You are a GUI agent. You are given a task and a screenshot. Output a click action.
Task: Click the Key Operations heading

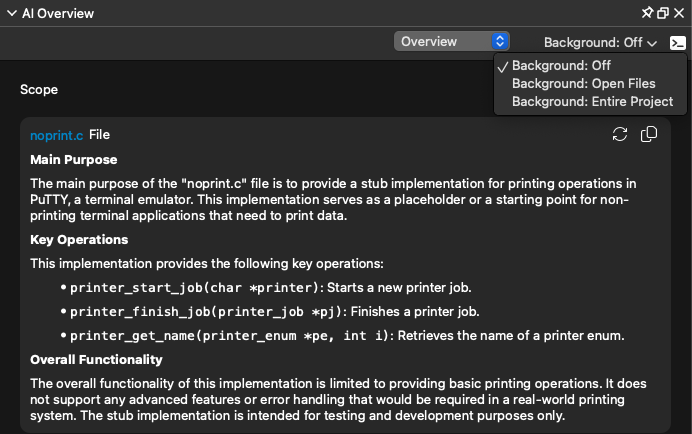(79, 240)
